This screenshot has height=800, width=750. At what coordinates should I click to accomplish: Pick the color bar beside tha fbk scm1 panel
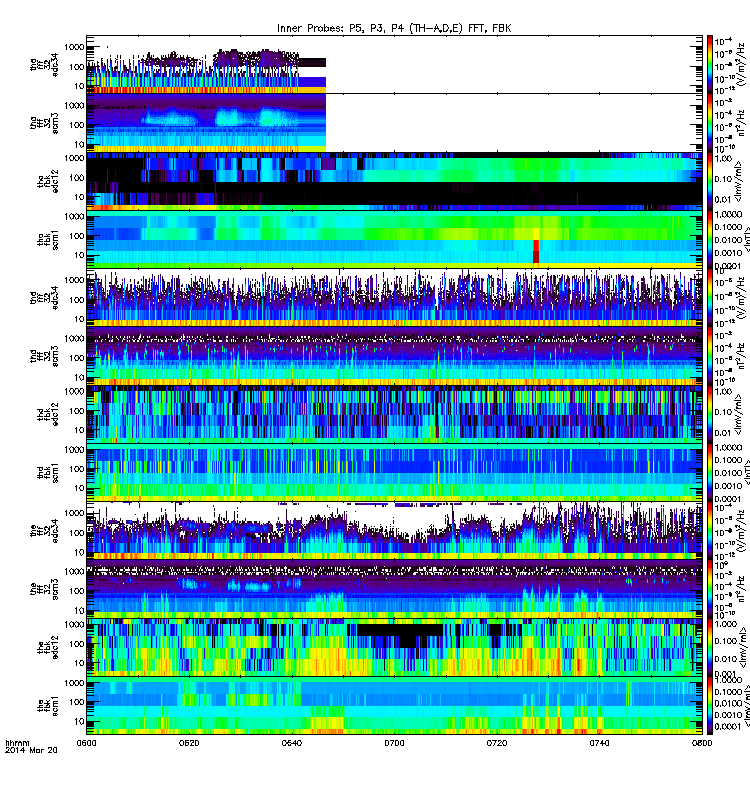click(710, 240)
